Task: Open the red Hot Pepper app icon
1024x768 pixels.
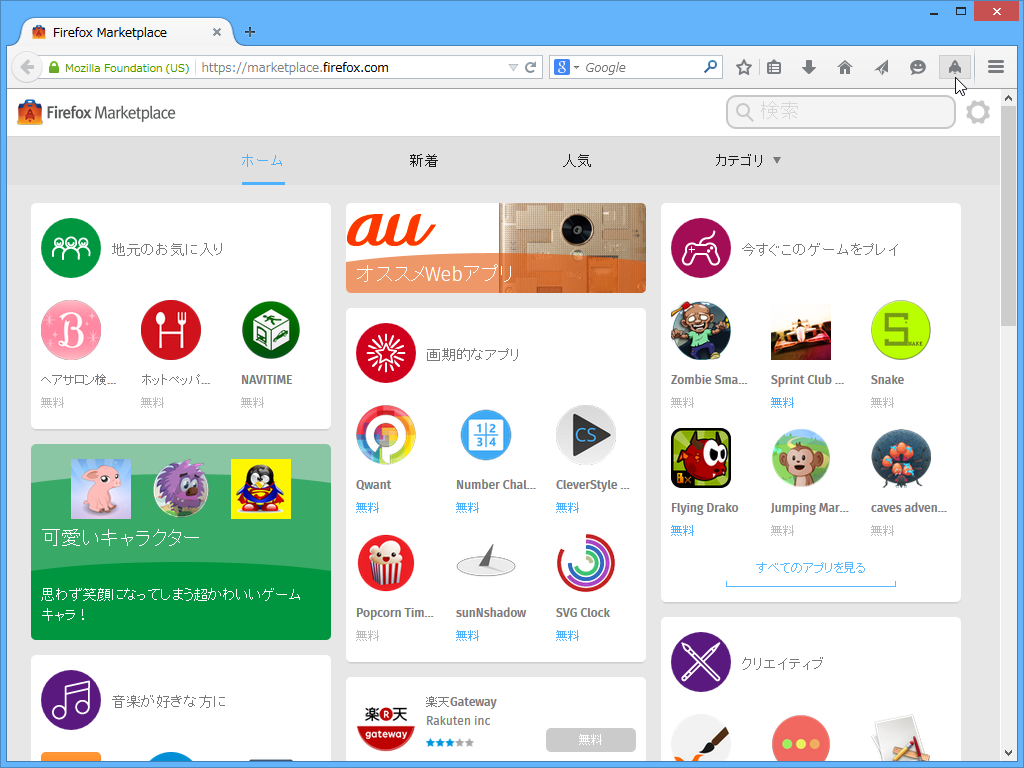Action: [170, 330]
